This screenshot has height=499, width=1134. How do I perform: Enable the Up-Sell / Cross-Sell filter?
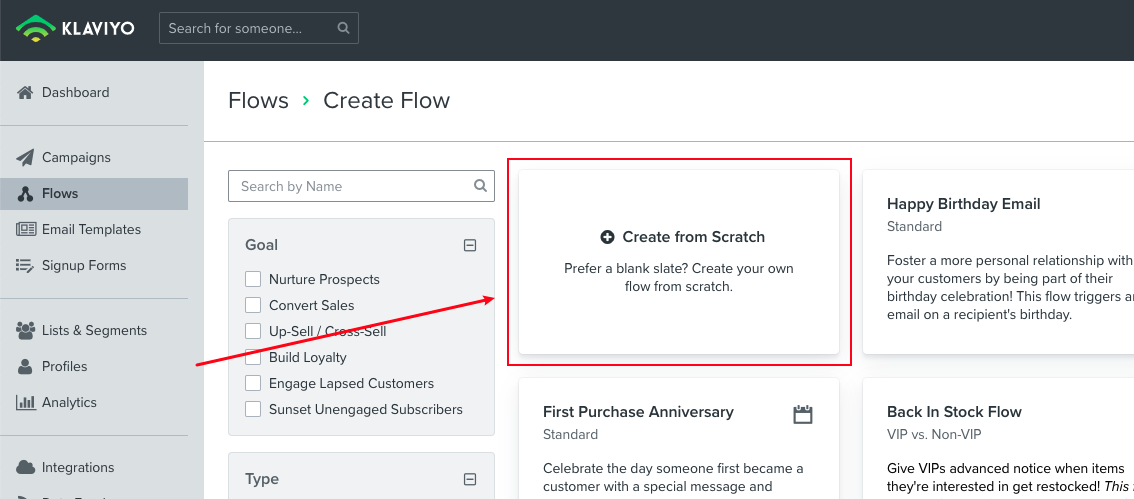coord(252,331)
